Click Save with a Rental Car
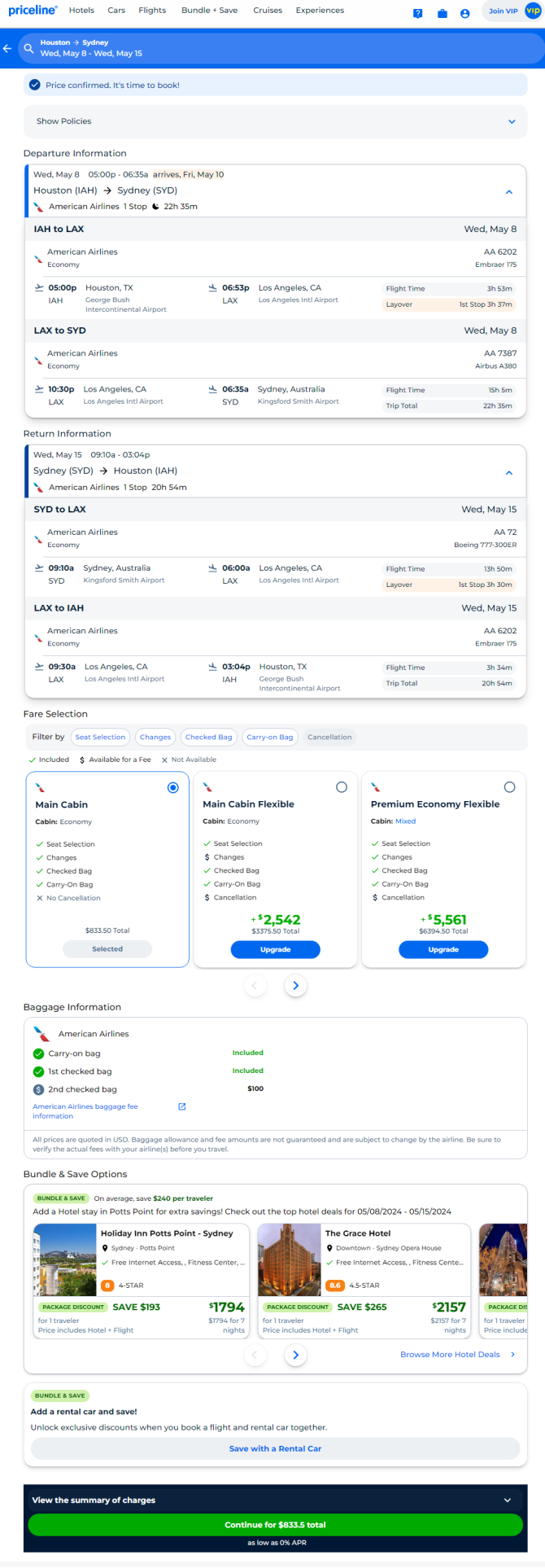The image size is (545, 1568). (x=275, y=1448)
